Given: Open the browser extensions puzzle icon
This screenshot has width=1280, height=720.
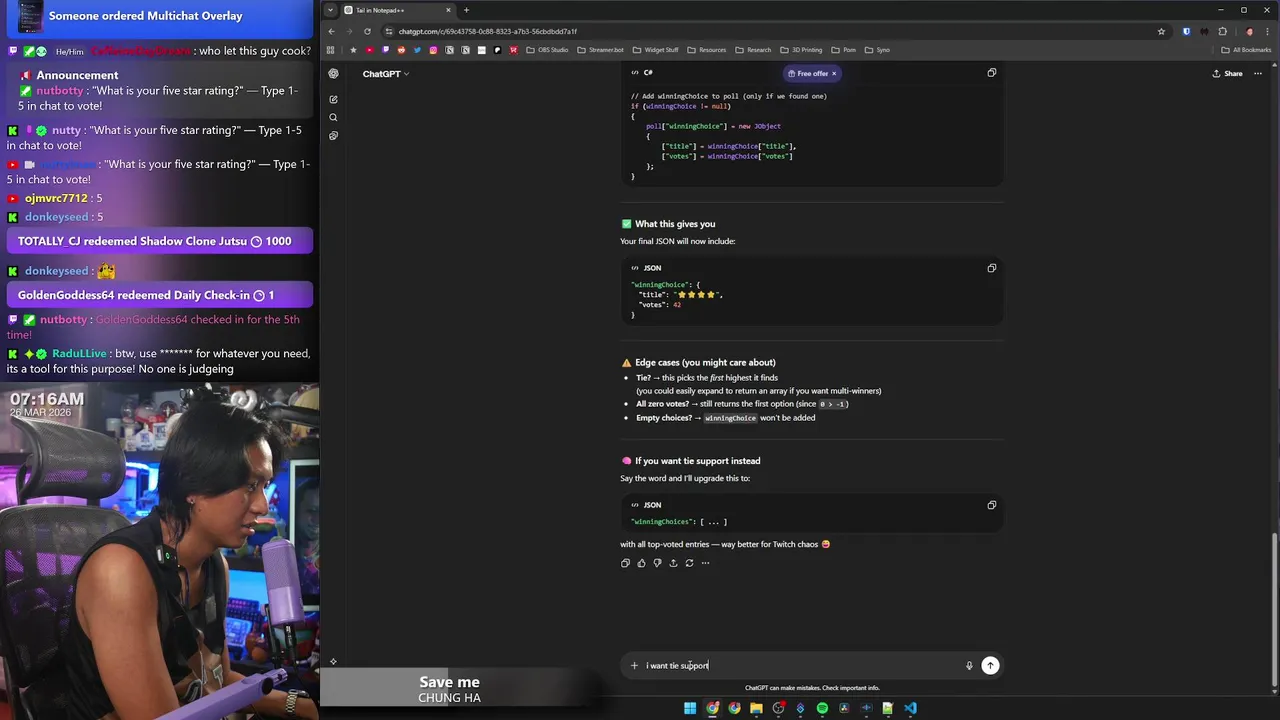Looking at the screenshot, I should click(1222, 31).
